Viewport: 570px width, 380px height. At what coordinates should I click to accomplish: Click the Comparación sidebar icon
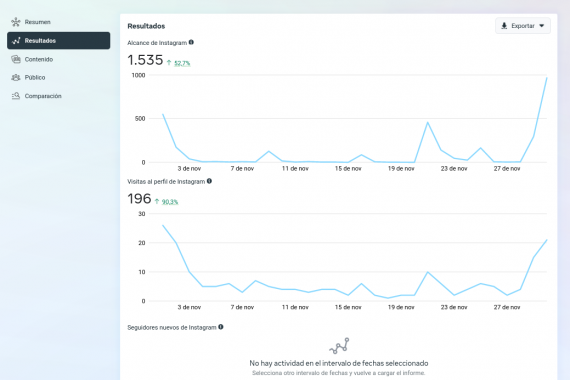tap(16, 96)
